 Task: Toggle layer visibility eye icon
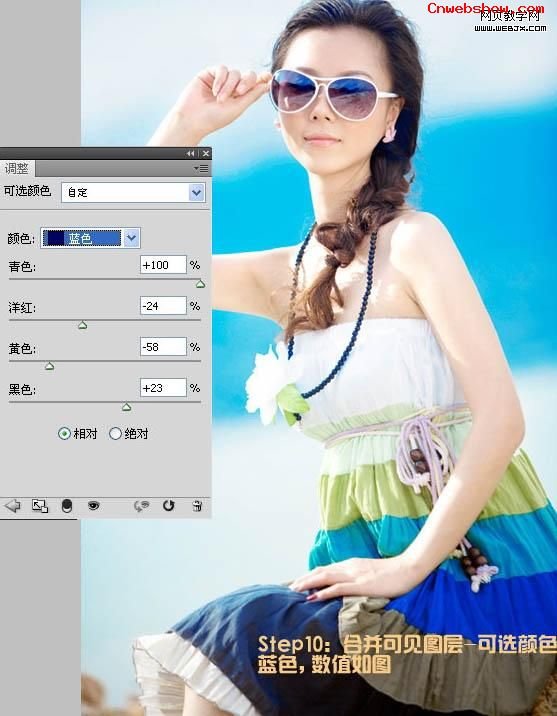tap(94, 505)
